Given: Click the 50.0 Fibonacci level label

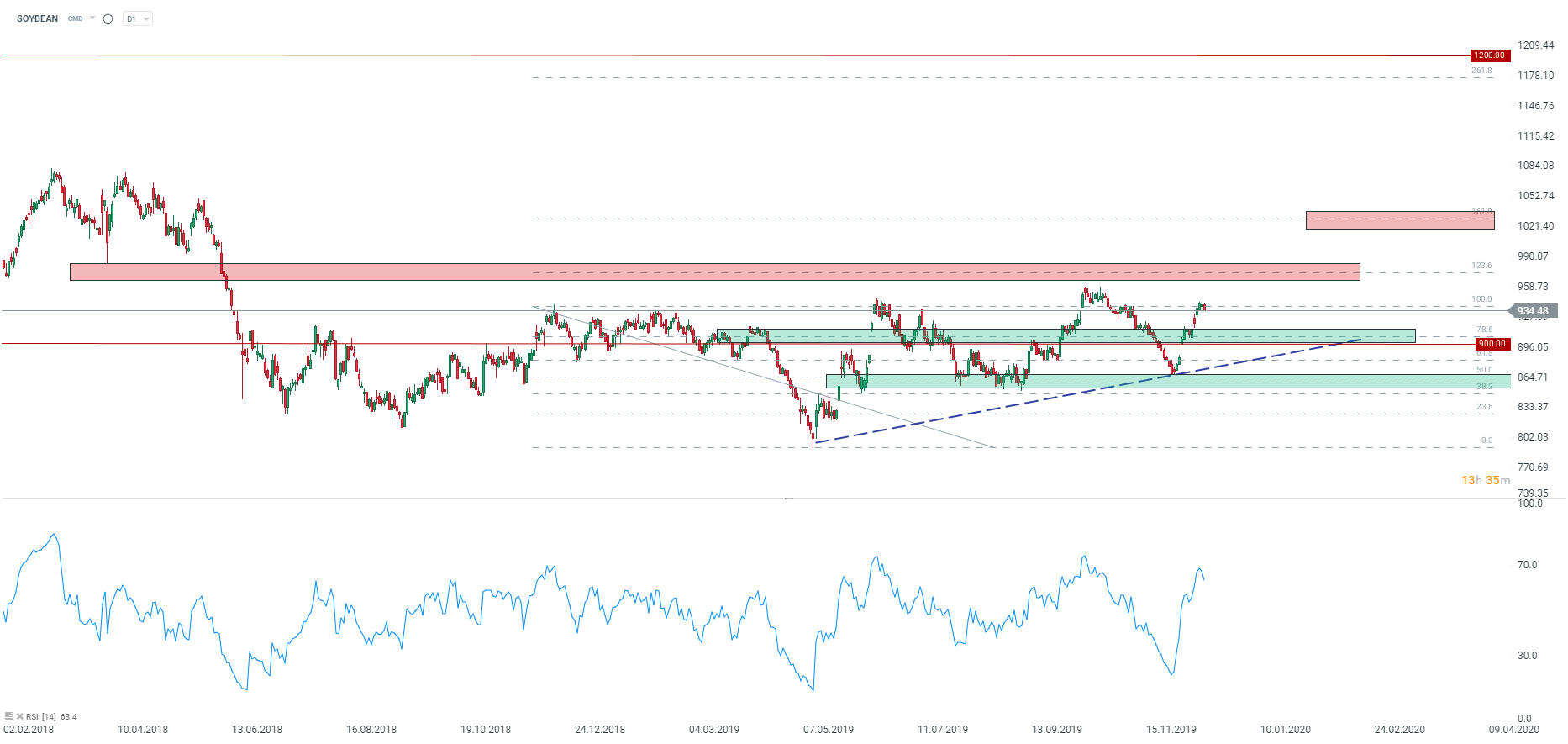Looking at the screenshot, I should [x=1485, y=370].
